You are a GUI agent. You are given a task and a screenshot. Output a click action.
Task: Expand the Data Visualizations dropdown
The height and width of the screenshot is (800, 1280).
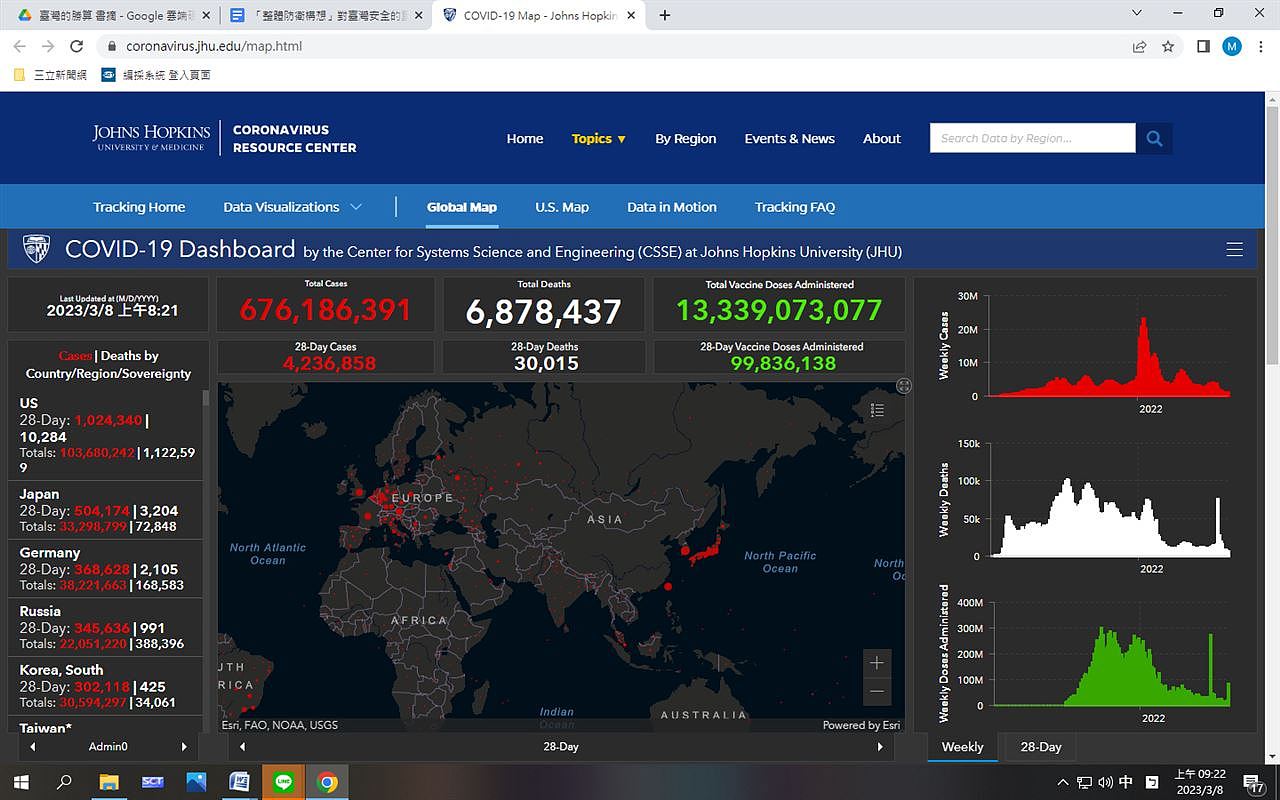pyautogui.click(x=292, y=207)
